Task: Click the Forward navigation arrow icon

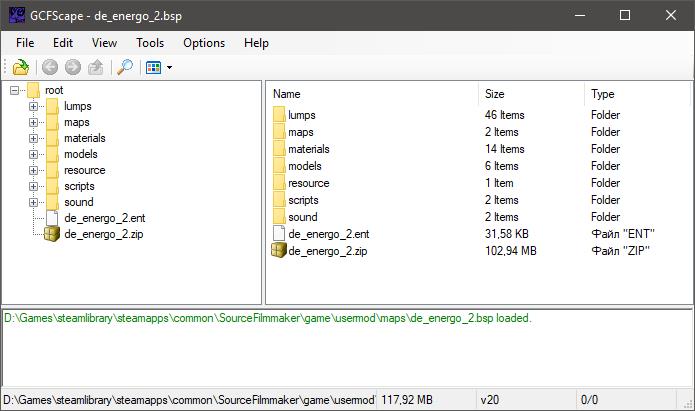Action: 73,67
